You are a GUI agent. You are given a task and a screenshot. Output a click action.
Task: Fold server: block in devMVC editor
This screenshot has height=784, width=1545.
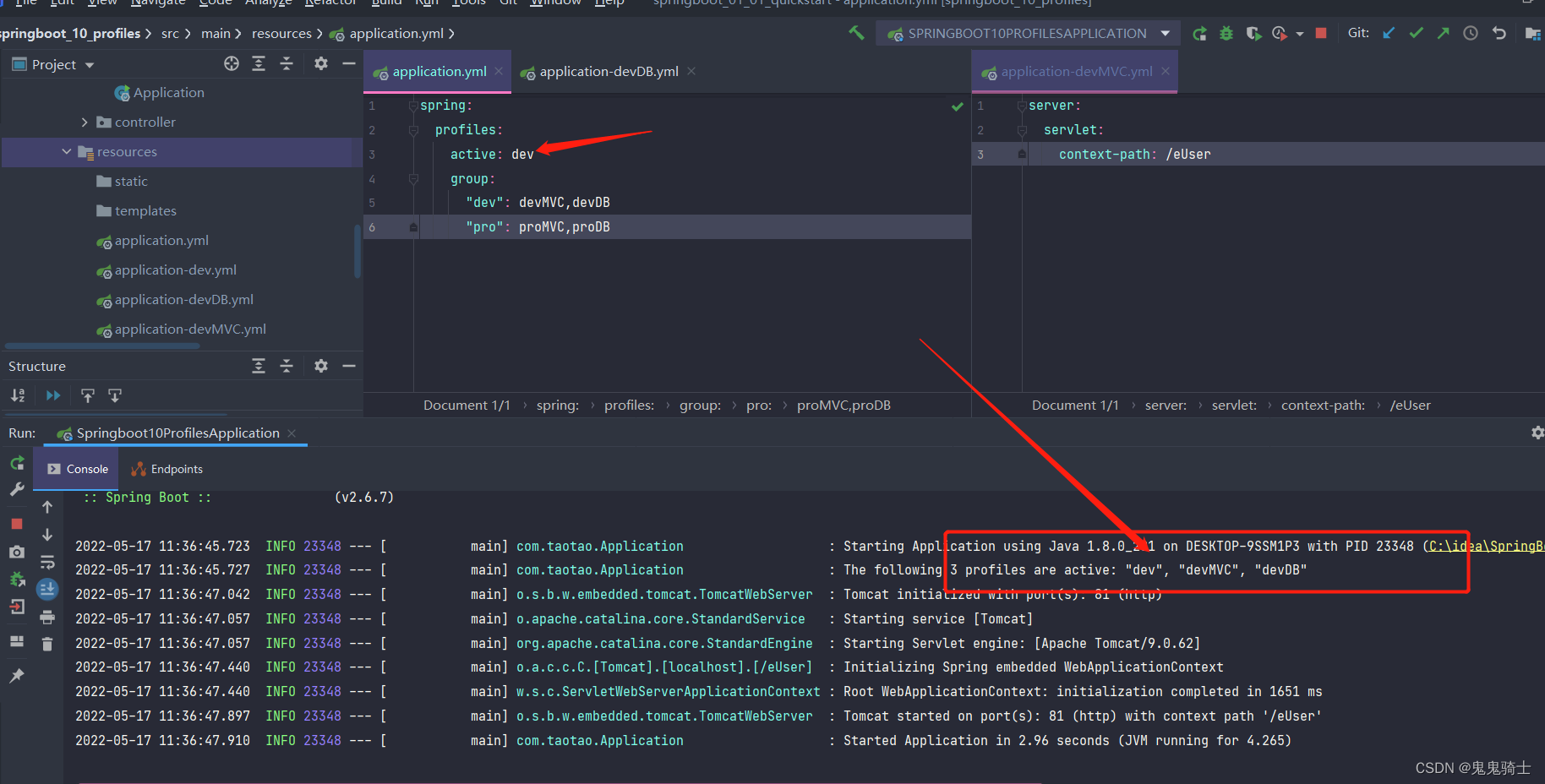1022,106
